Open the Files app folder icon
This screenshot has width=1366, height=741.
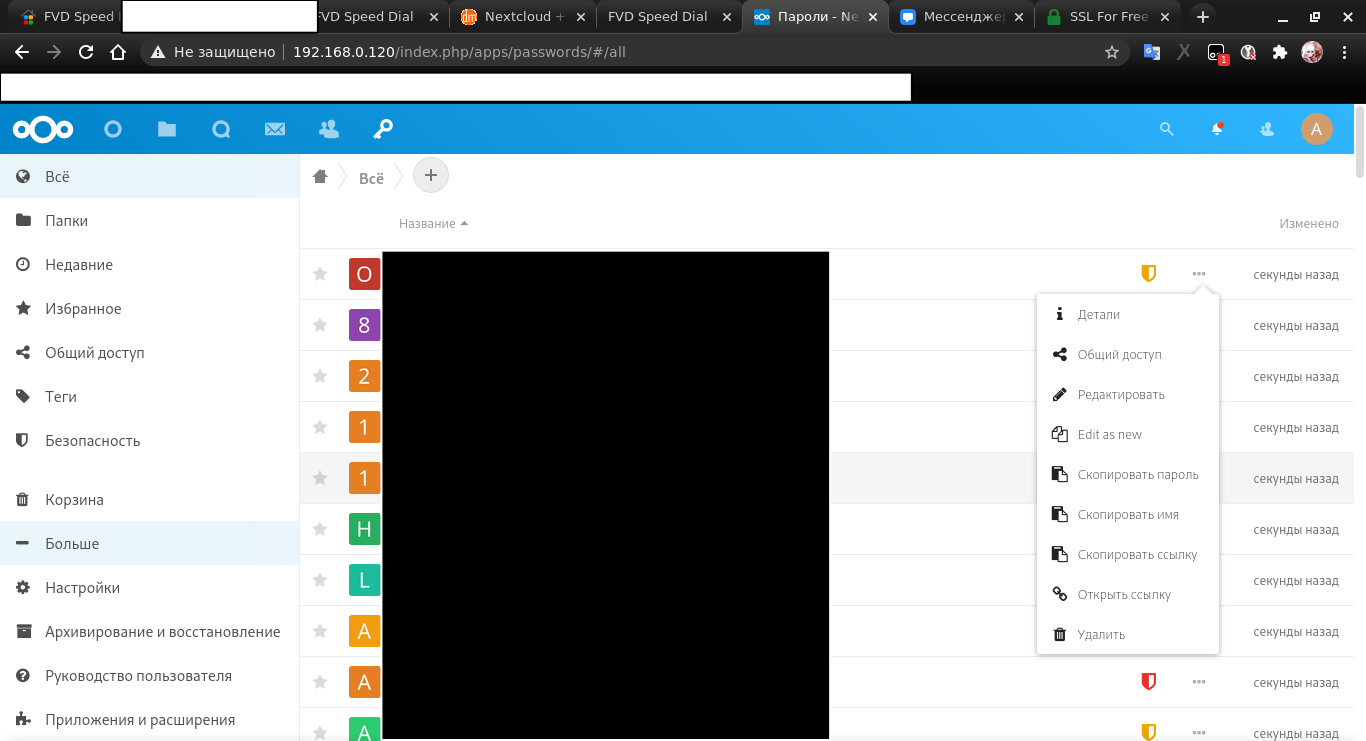pyautogui.click(x=167, y=129)
